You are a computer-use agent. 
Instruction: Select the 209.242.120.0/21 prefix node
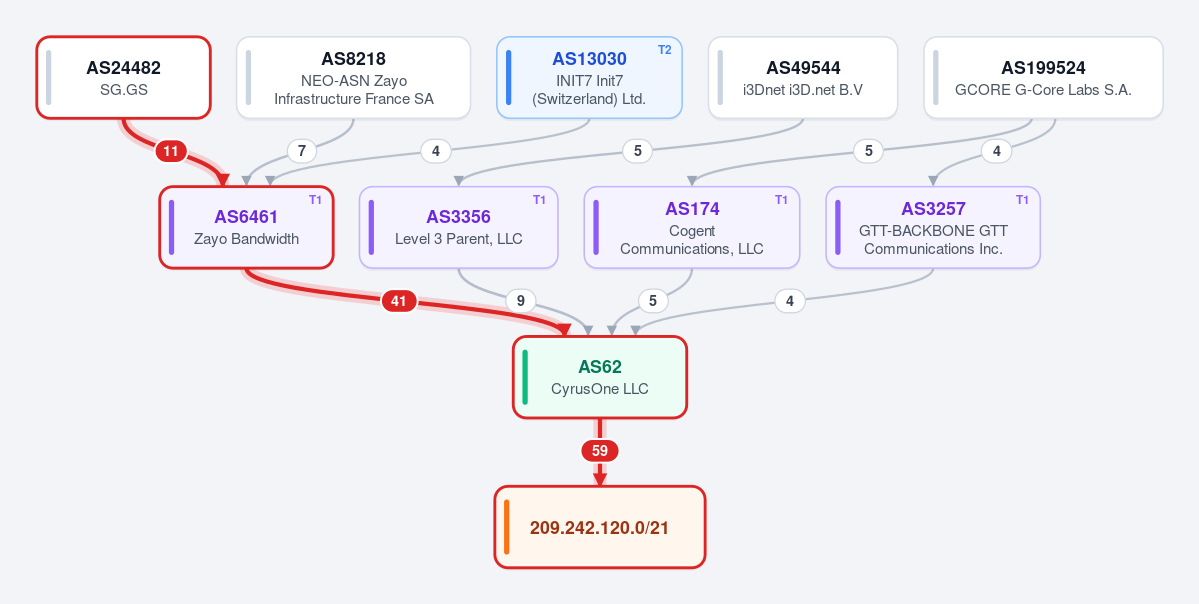(600, 527)
